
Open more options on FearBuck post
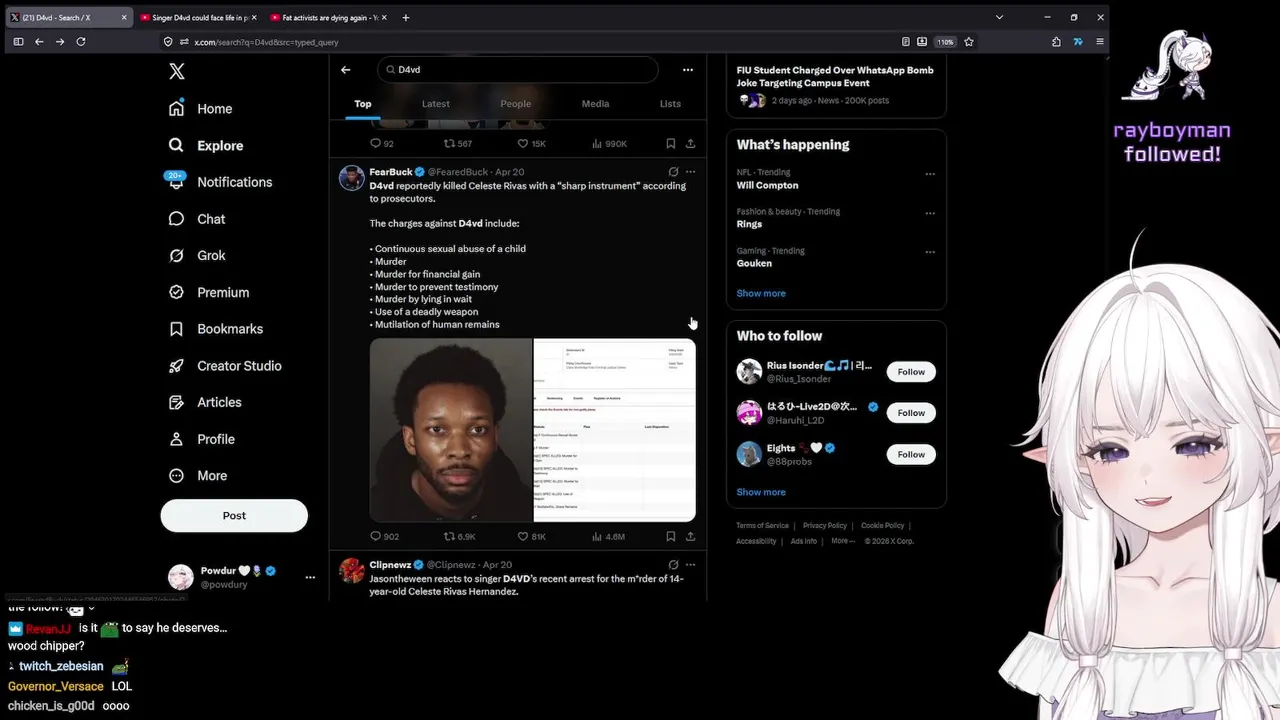coord(690,172)
